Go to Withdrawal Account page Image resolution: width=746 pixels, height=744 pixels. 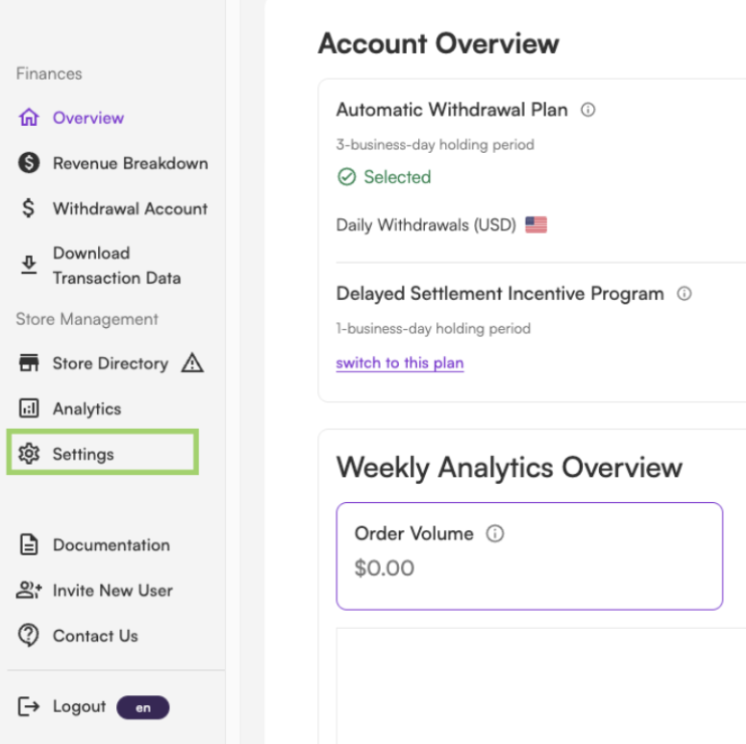[113, 208]
